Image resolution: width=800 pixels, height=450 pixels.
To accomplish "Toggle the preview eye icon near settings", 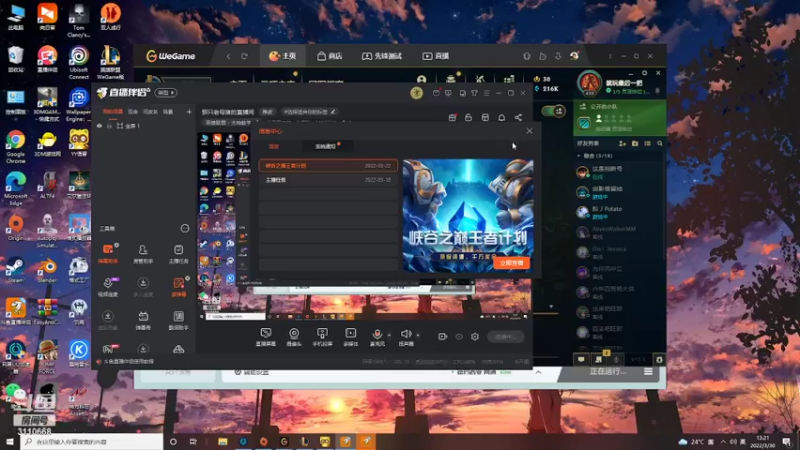I will (459, 336).
